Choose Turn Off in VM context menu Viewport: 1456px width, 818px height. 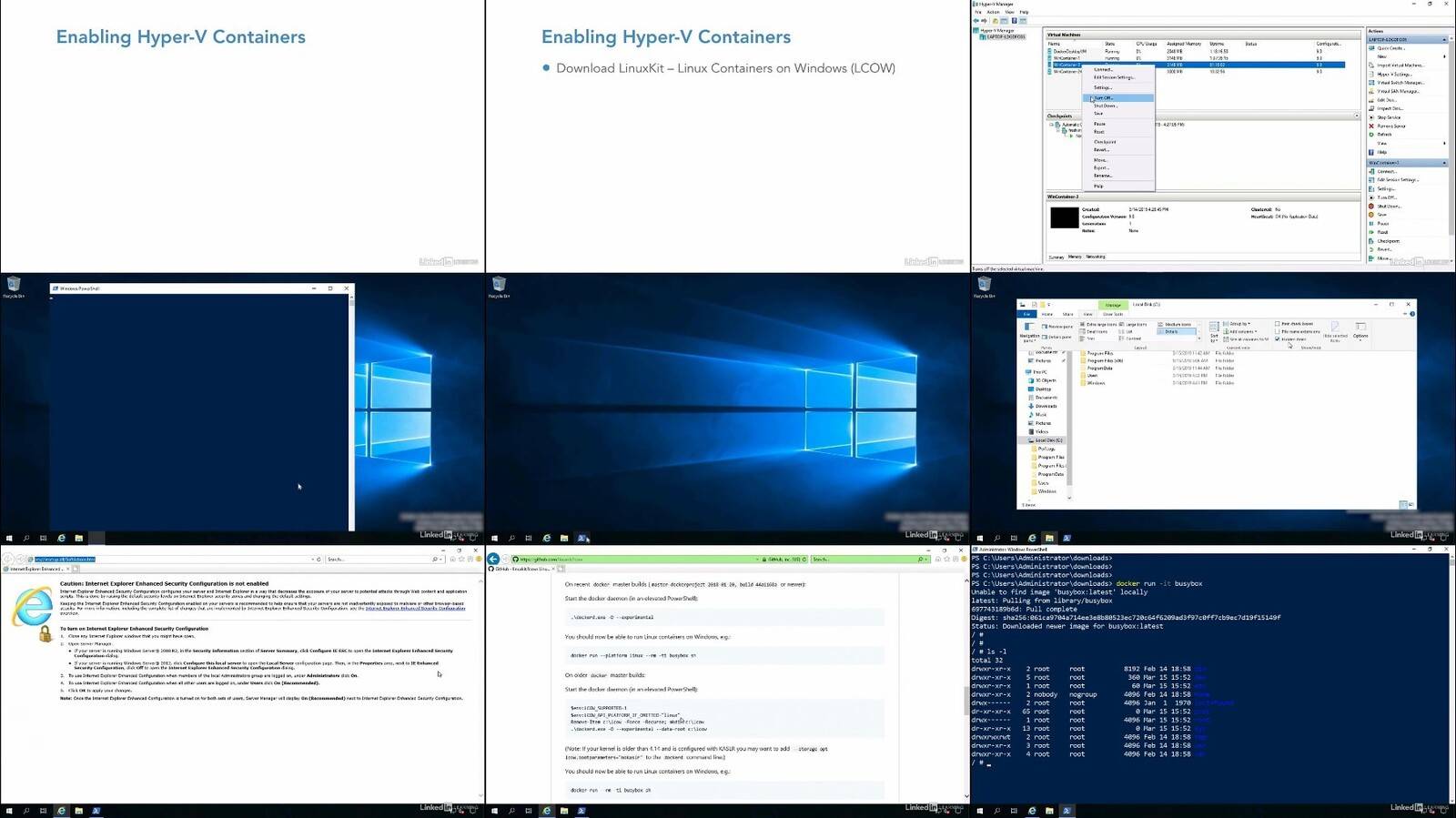pos(1118,97)
